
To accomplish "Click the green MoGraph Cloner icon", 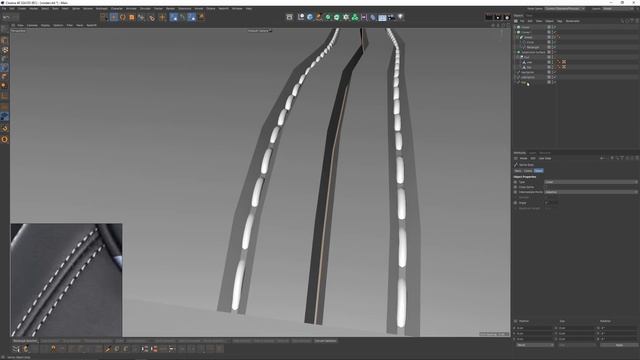I will (355, 17).
